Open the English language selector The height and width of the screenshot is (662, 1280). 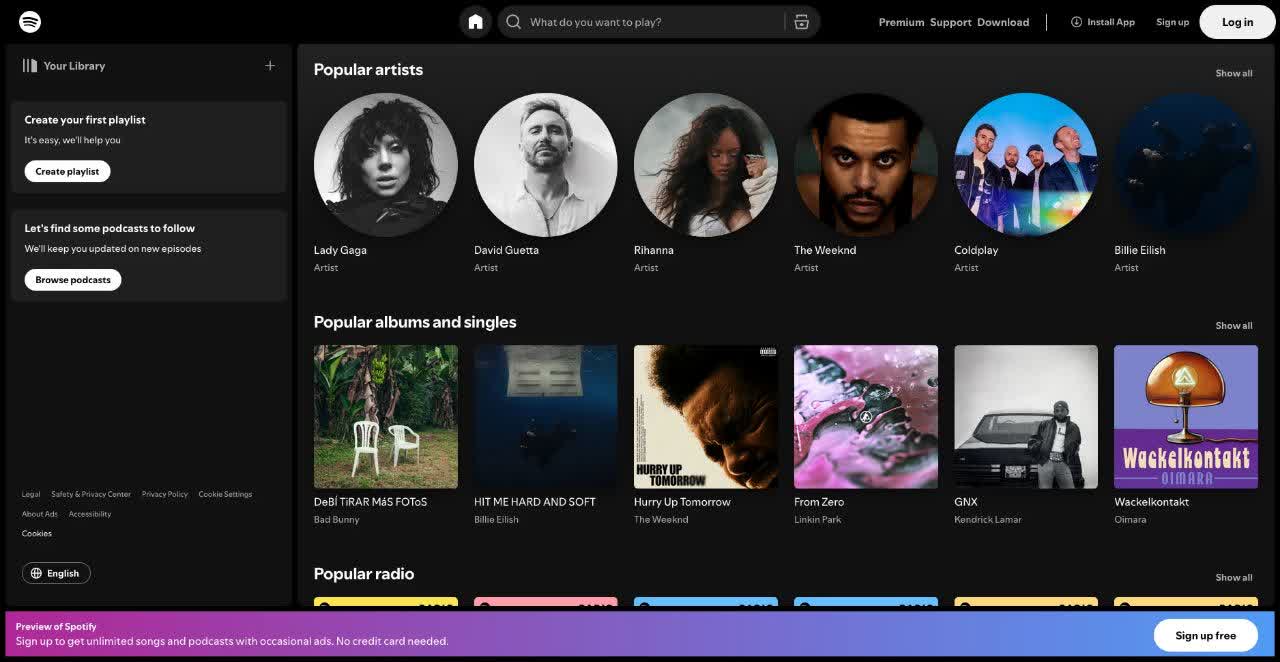pos(56,573)
